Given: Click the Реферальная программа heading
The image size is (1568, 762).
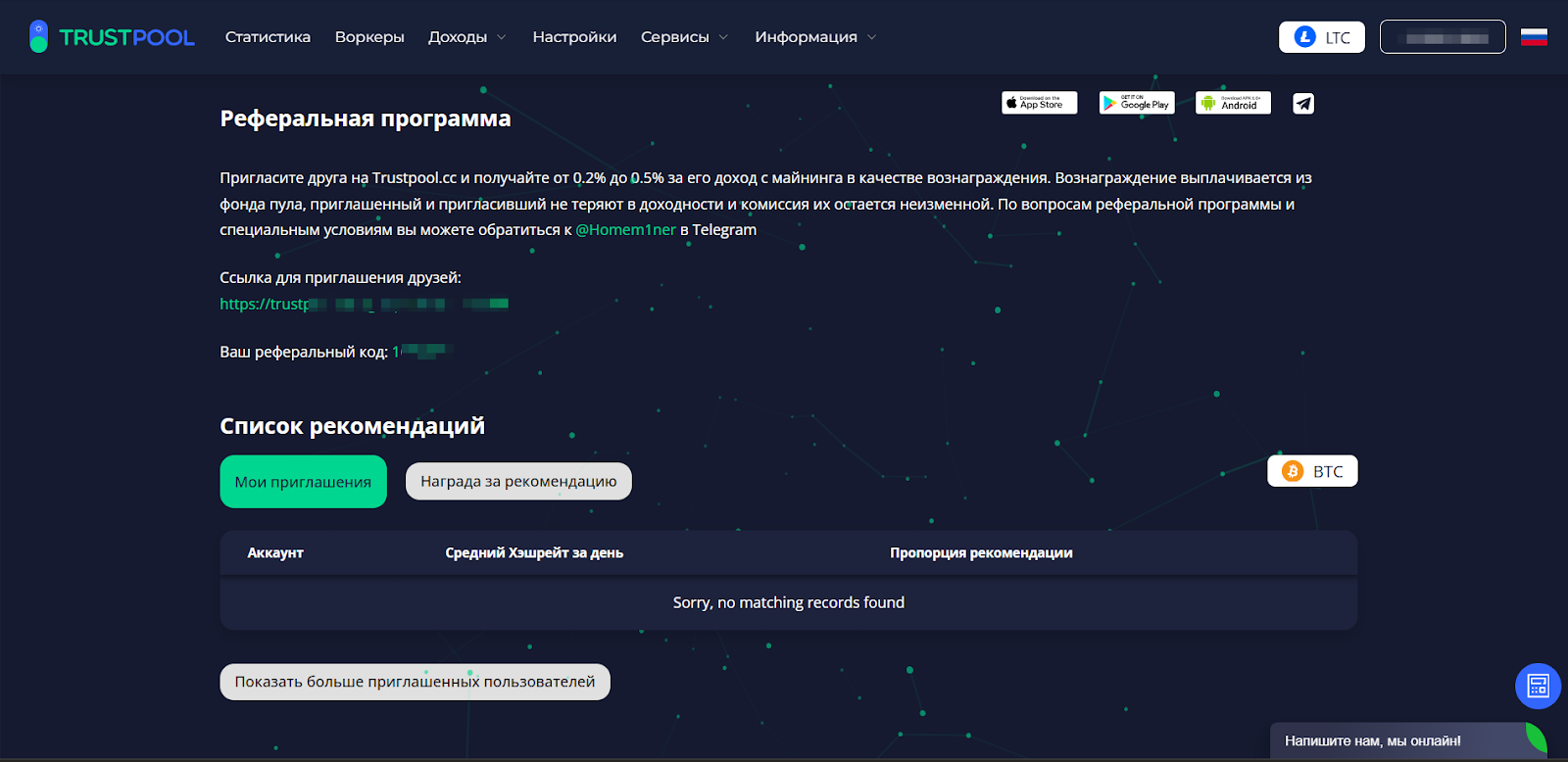Looking at the screenshot, I should pyautogui.click(x=366, y=119).
